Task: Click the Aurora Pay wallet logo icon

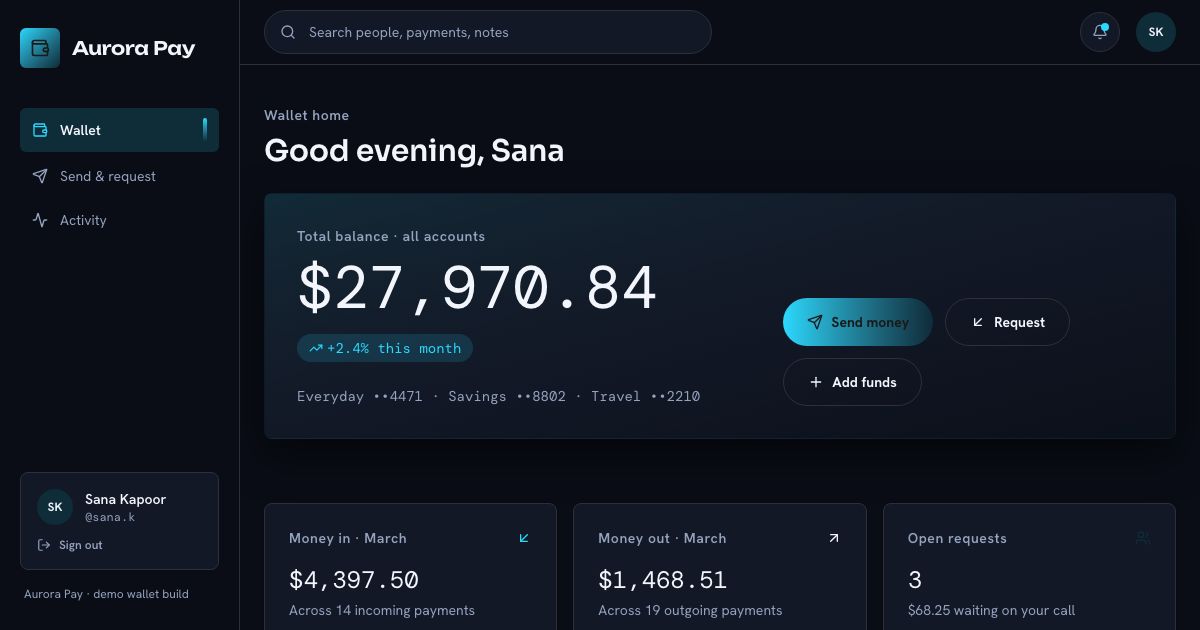Action: click(40, 48)
